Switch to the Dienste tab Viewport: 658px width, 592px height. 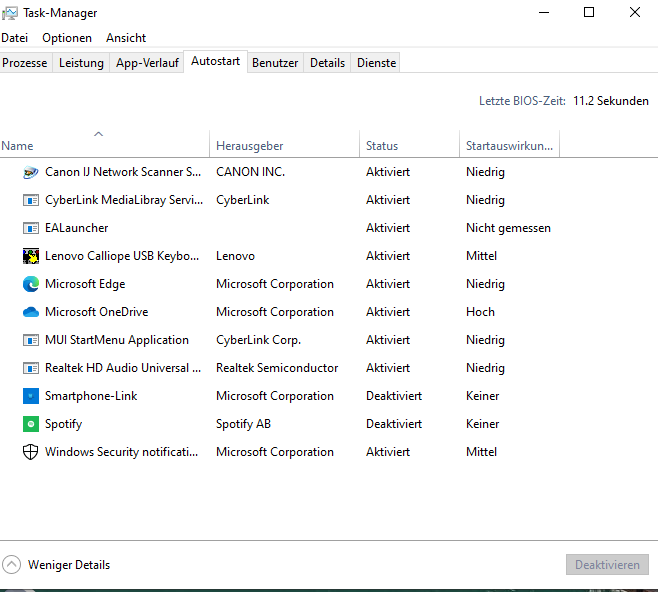[376, 63]
